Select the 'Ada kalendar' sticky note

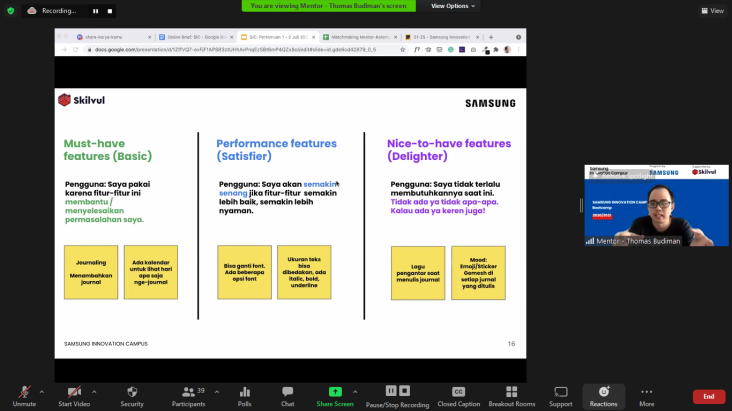(x=151, y=272)
